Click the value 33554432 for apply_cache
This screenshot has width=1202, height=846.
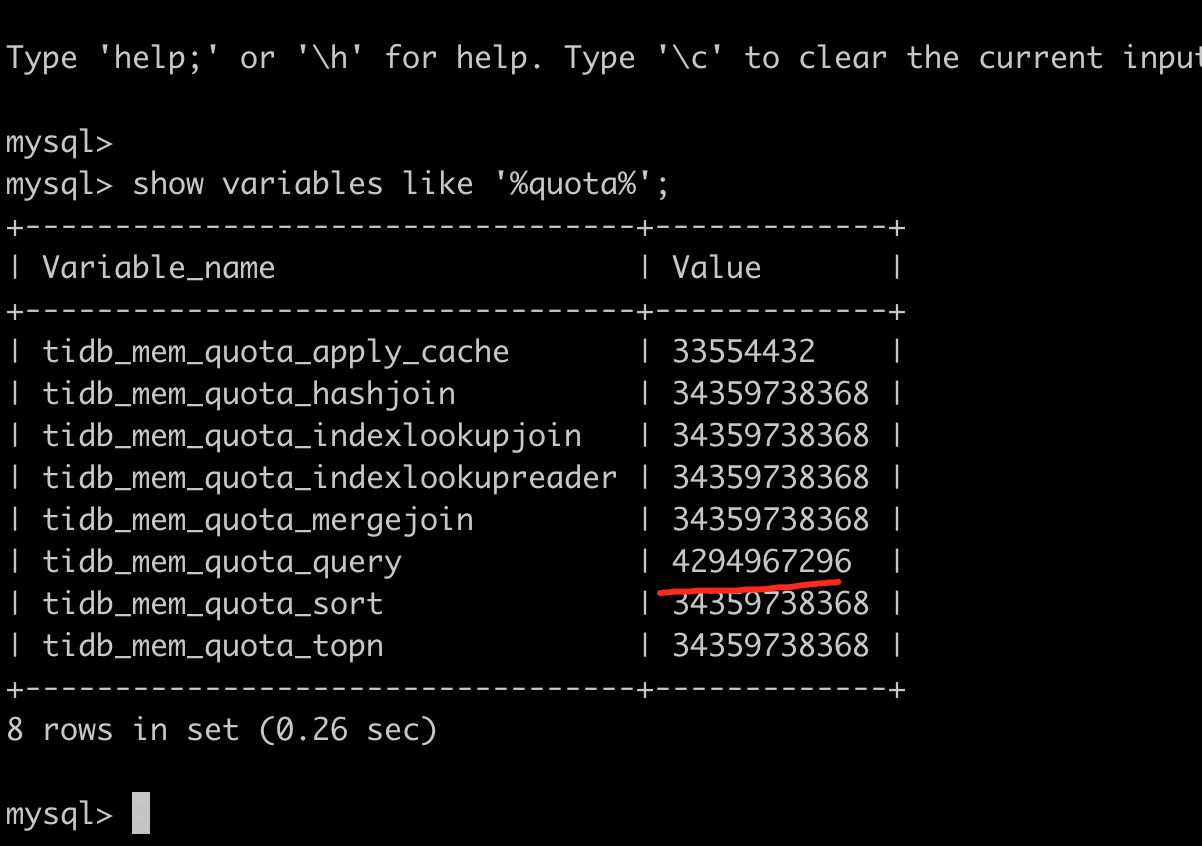point(743,352)
